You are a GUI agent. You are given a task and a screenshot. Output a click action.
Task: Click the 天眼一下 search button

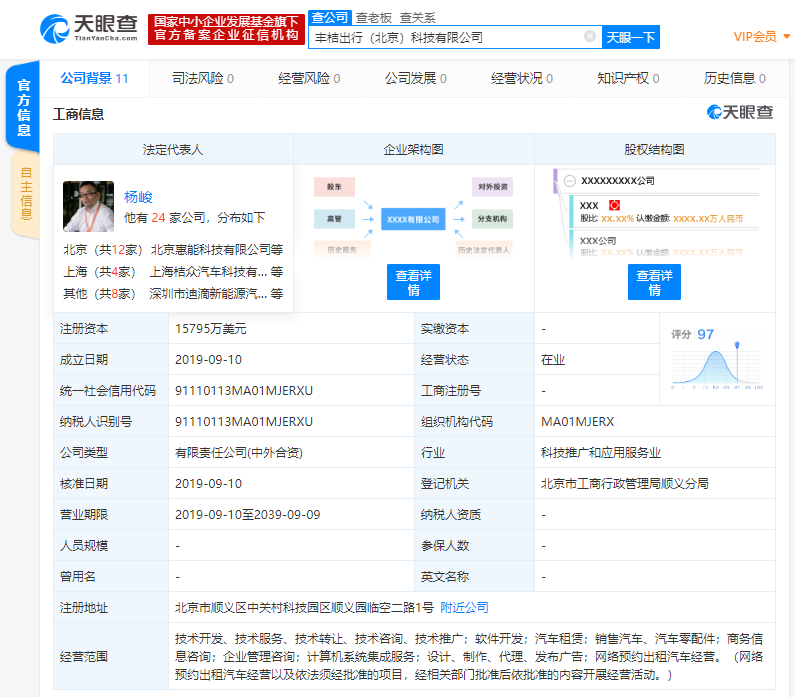tap(631, 37)
